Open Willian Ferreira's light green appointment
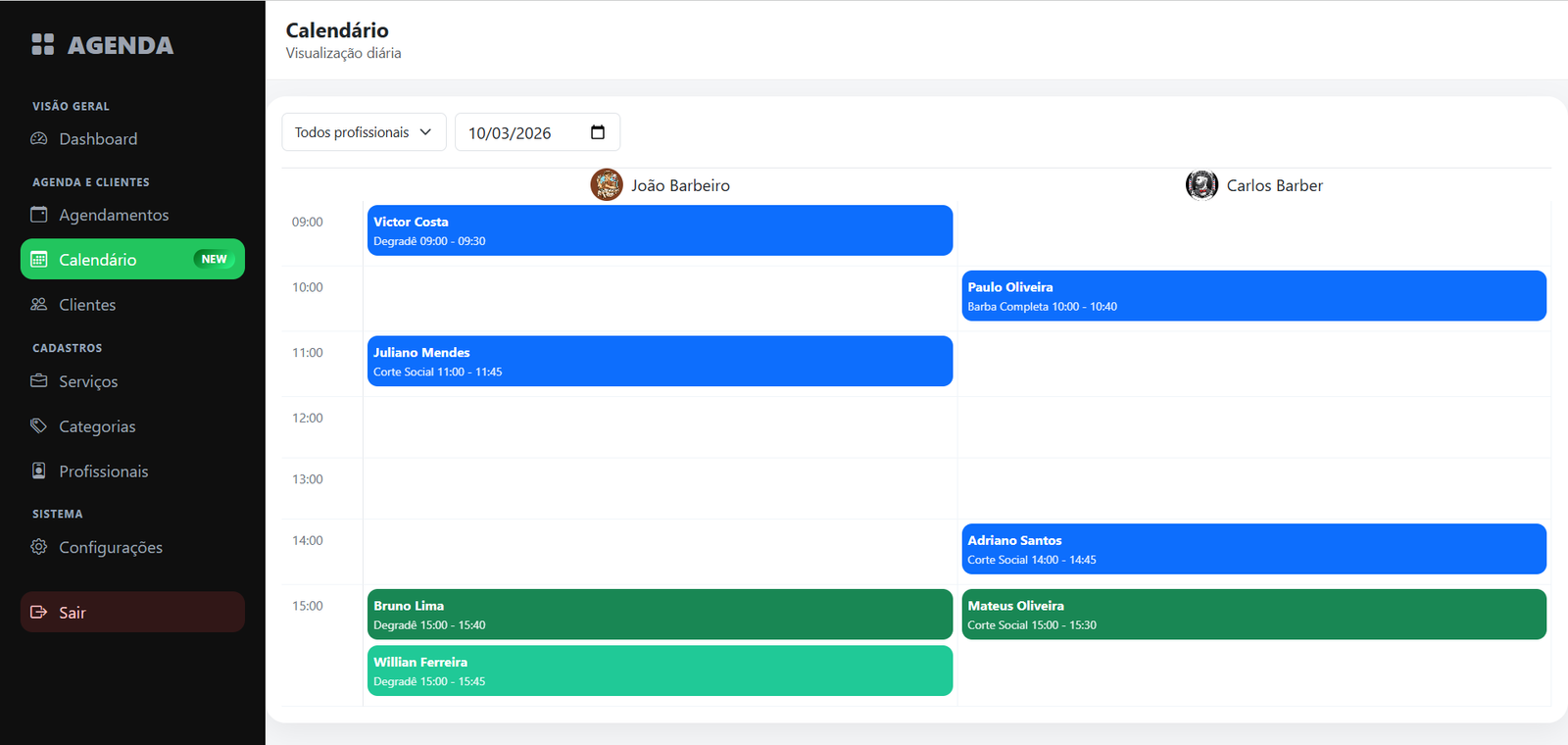The width and height of the screenshot is (1568, 745). click(660, 670)
